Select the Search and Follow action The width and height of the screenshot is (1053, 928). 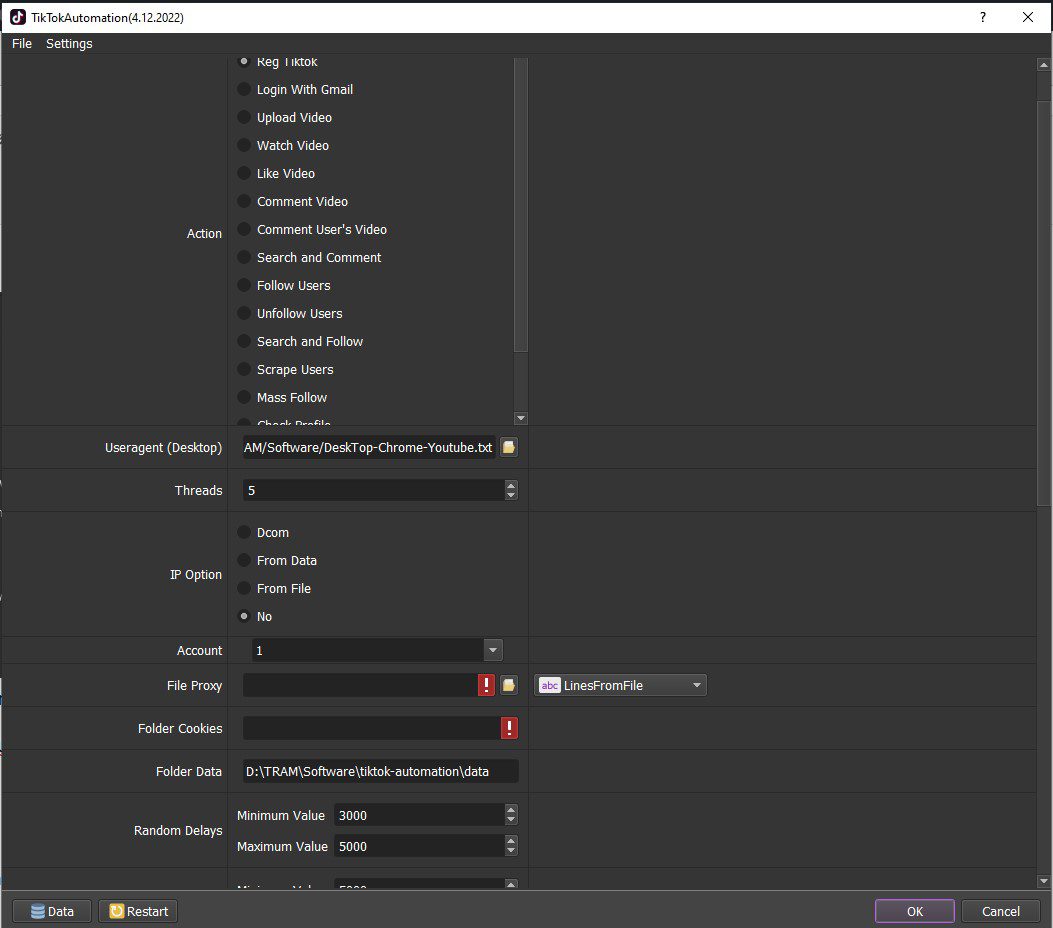point(300,341)
